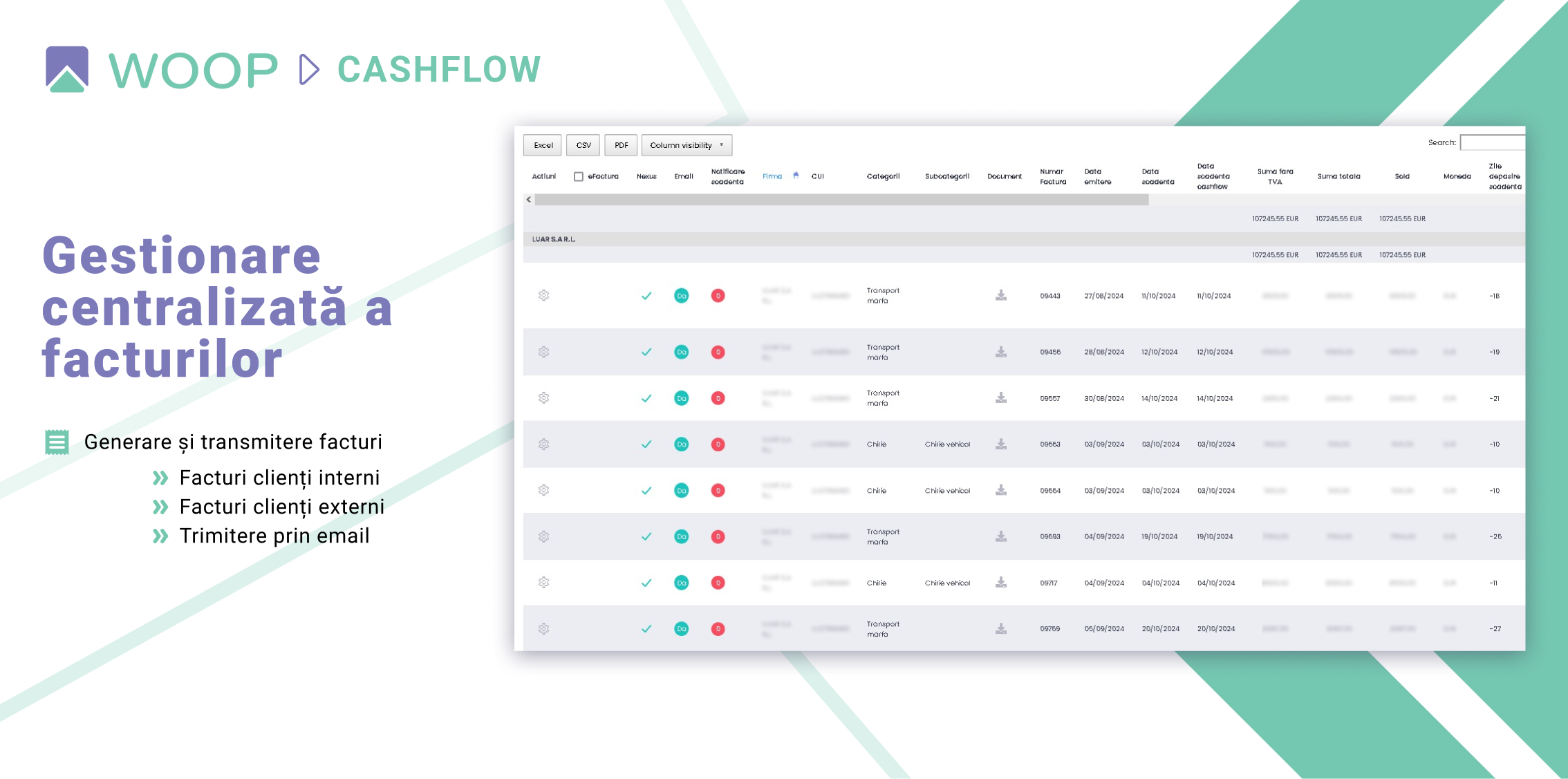Image resolution: width=1568 pixels, height=779 pixels.
Task: Click the Email 'Da' badge for invoice 09557
Action: point(681,398)
